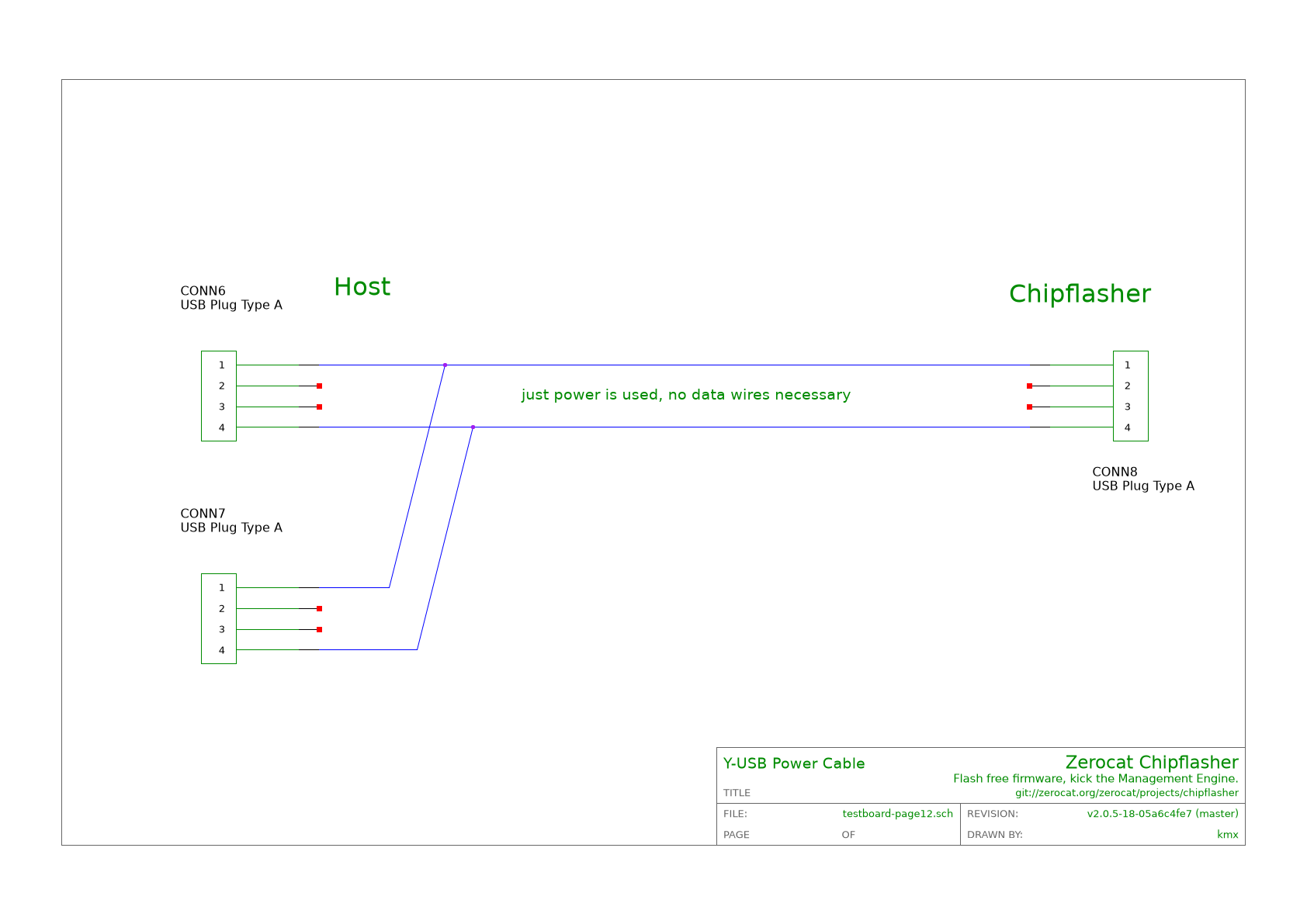Viewport: 1307px width, 924px height.
Task: Click red unconnected marker on CONN7 pin 3
Action: (319, 629)
